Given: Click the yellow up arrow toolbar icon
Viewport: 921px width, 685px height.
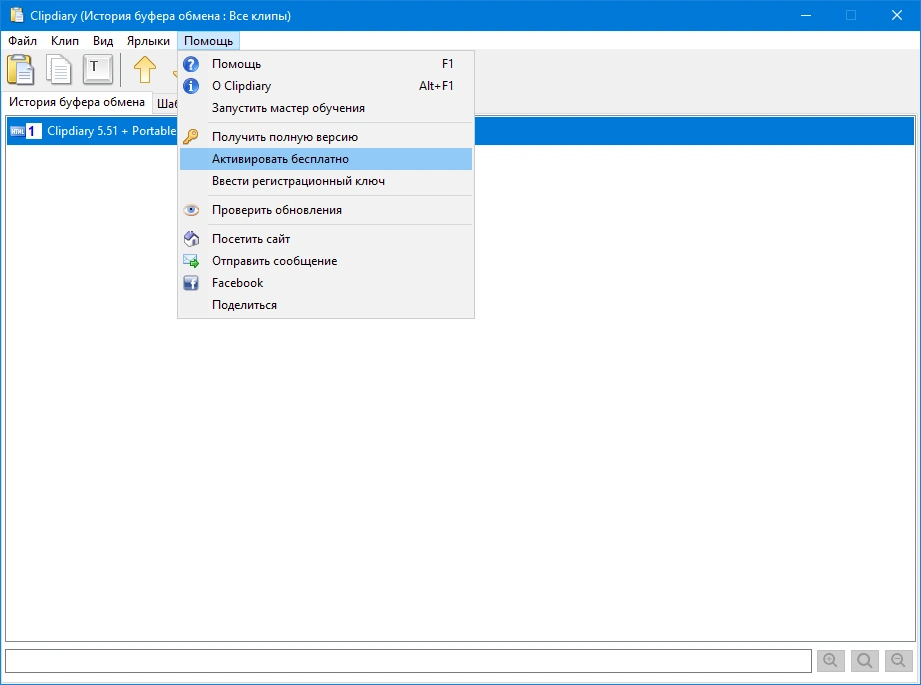Looking at the screenshot, I should [144, 69].
